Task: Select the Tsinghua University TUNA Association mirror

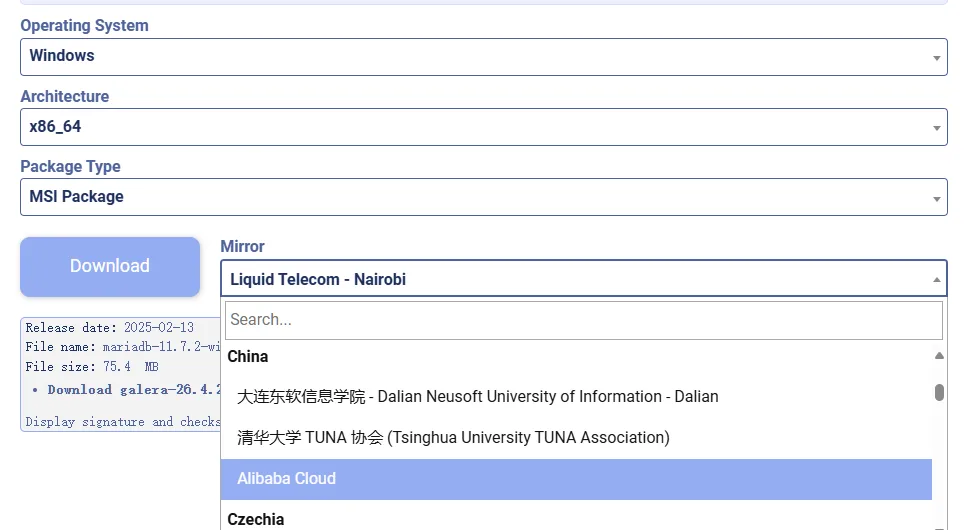Action: coord(576,438)
